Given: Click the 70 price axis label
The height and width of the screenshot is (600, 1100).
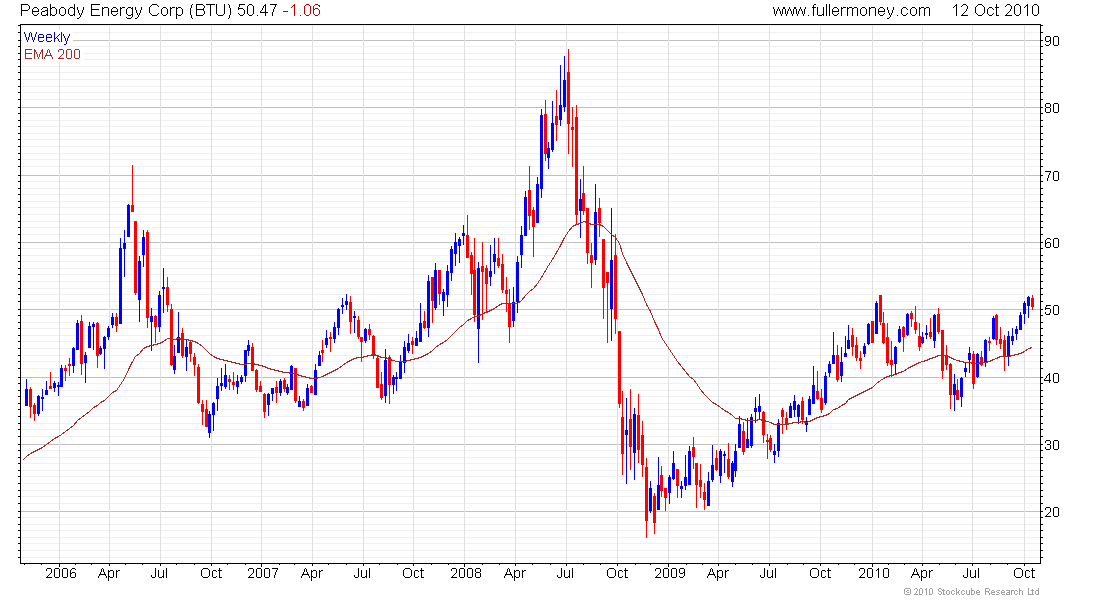Looking at the screenshot, I should (1052, 175).
